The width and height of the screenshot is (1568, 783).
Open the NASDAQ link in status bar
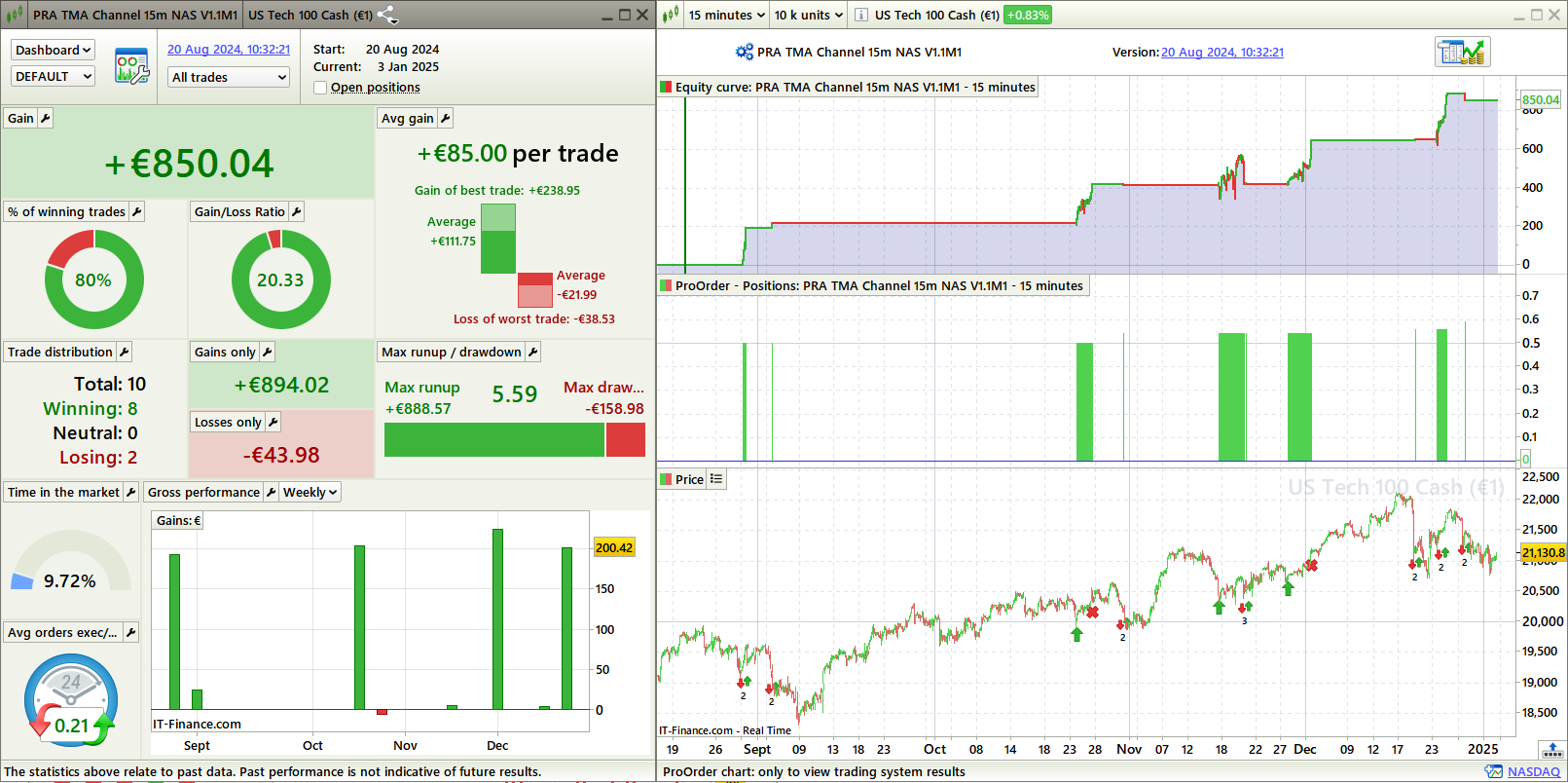[x=1534, y=771]
